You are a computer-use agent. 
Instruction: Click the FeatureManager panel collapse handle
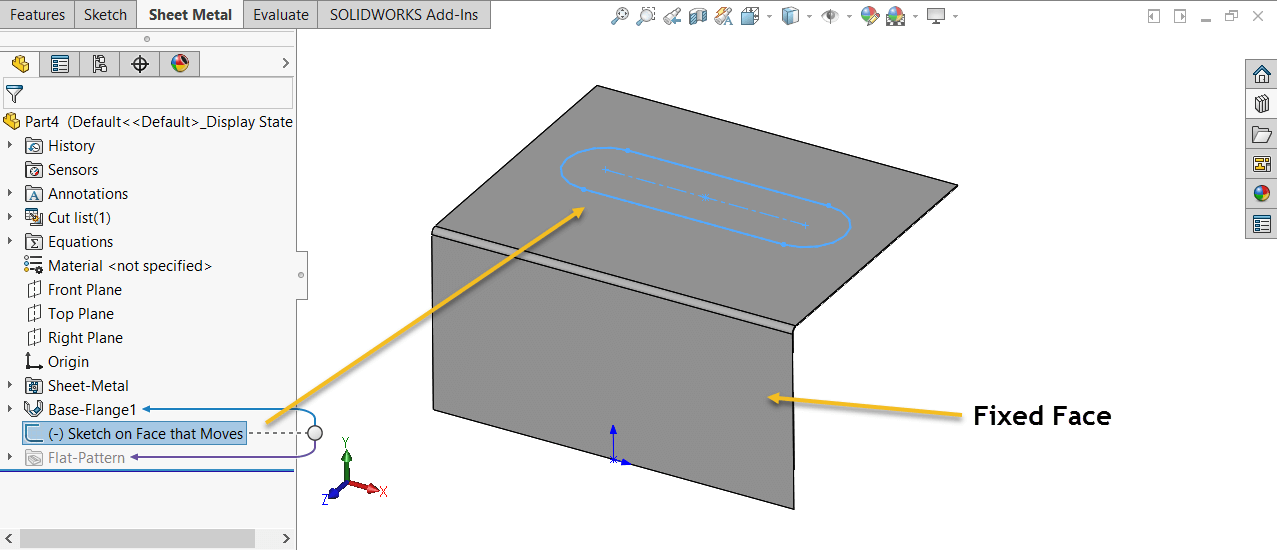click(300, 274)
